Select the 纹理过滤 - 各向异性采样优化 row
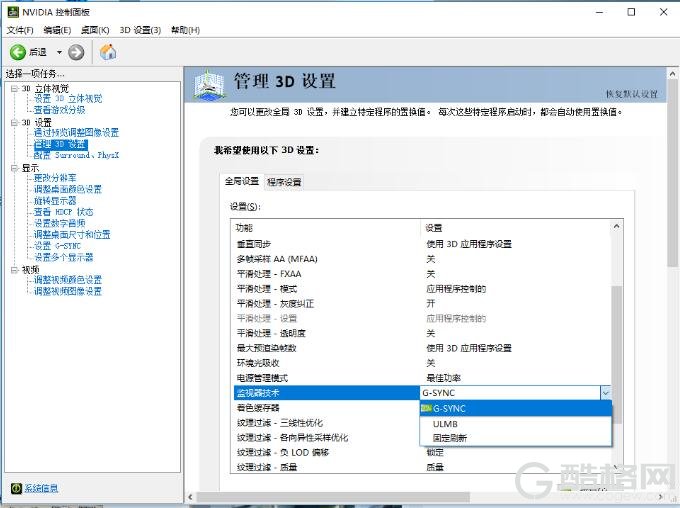 (x=327, y=437)
